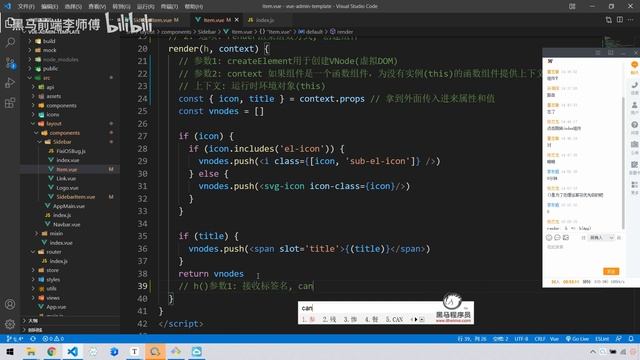Image resolution: width=640 pixels, height=360 pixels.
Task: Open File Explorer from the taskbar
Action: (x=31, y=351)
